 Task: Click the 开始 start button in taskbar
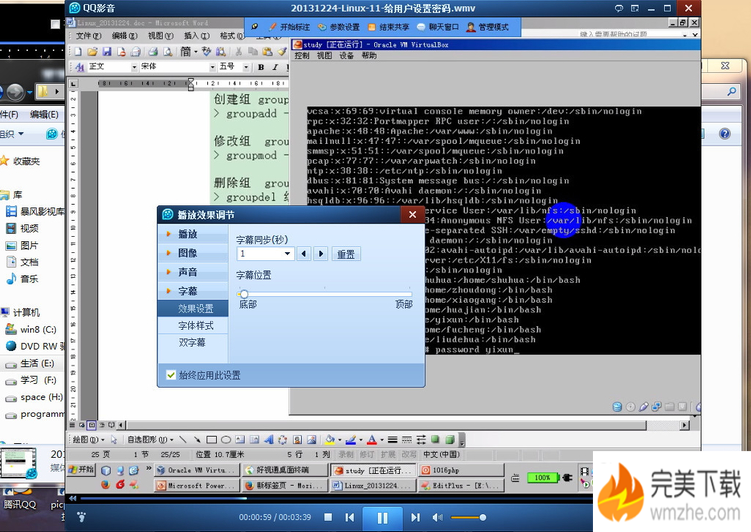coord(81,469)
